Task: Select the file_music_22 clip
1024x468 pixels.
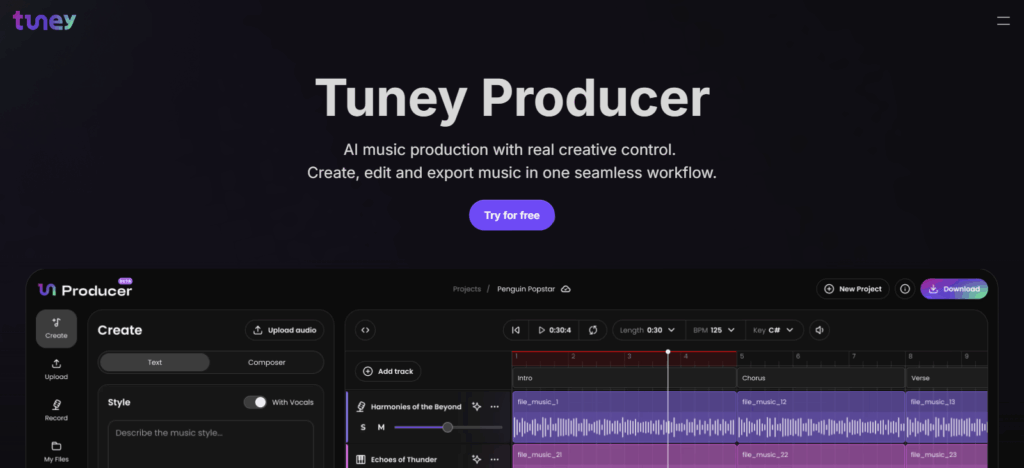Action: (x=821, y=456)
